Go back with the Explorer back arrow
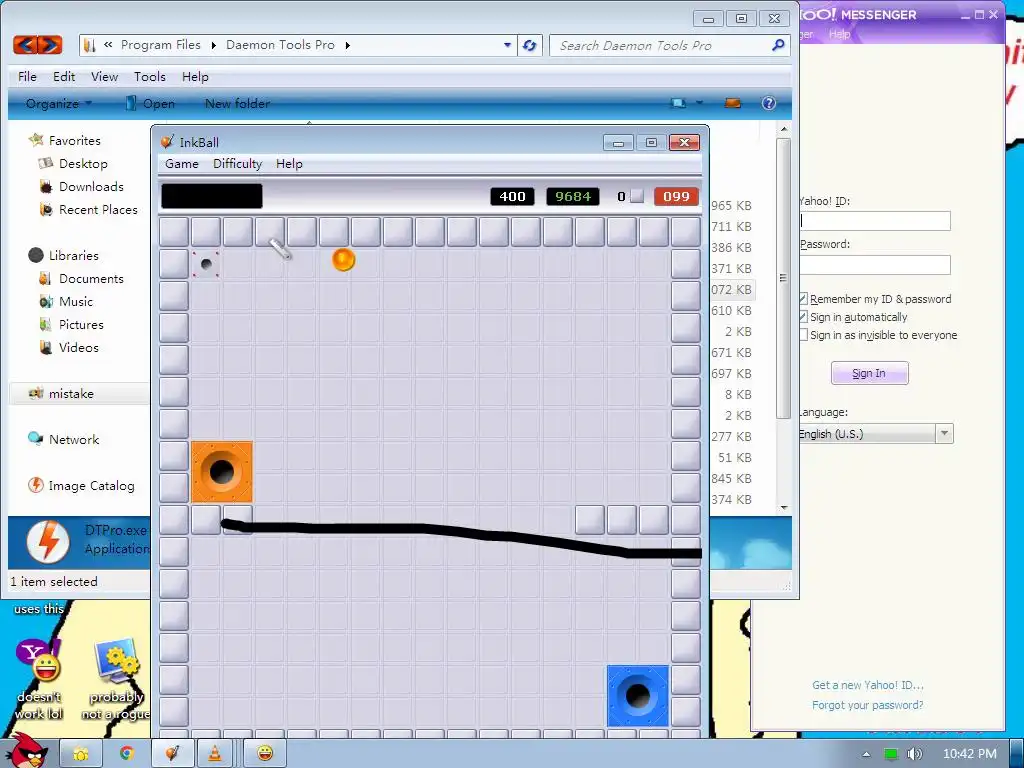 click(25, 45)
